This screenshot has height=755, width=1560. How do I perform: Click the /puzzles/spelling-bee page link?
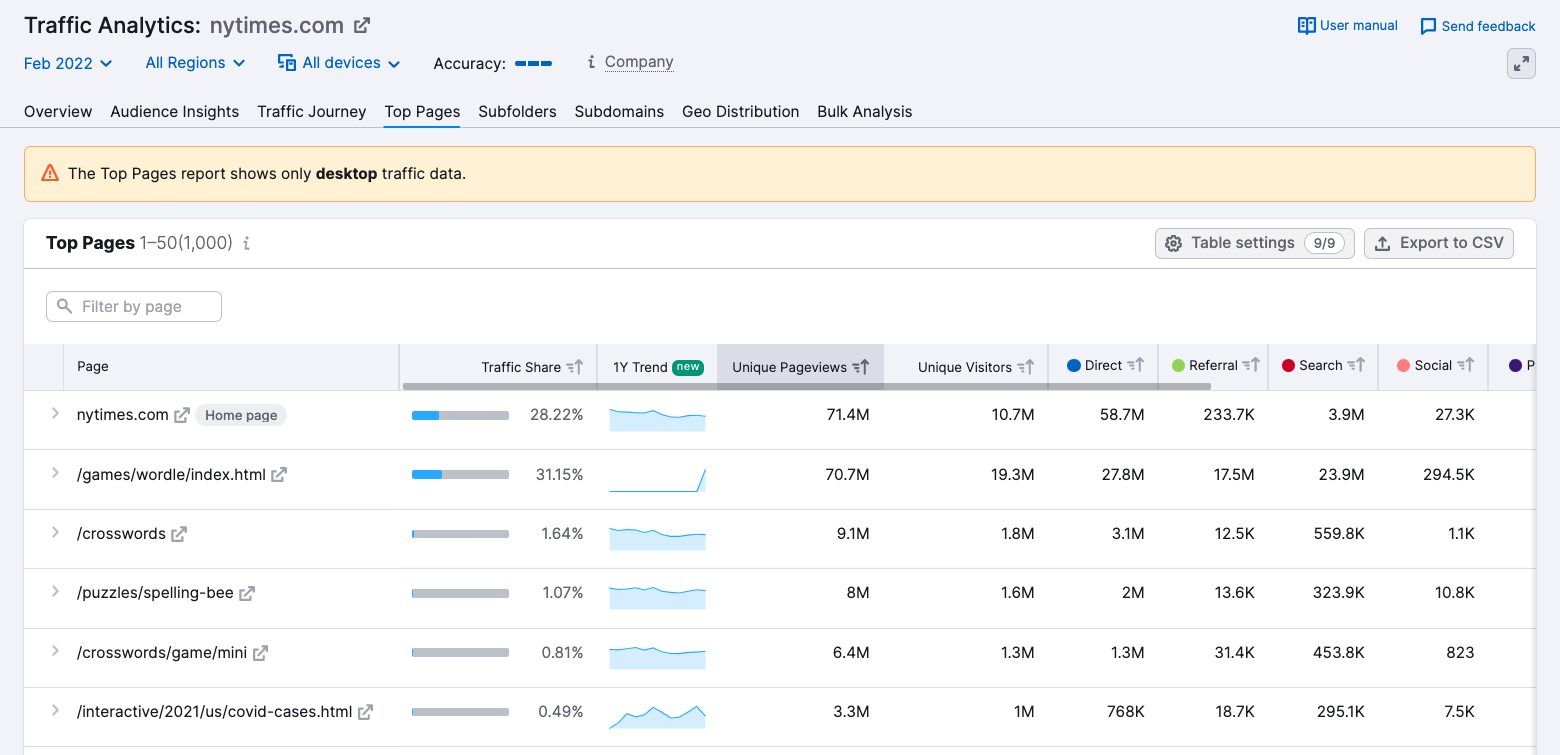coord(155,593)
